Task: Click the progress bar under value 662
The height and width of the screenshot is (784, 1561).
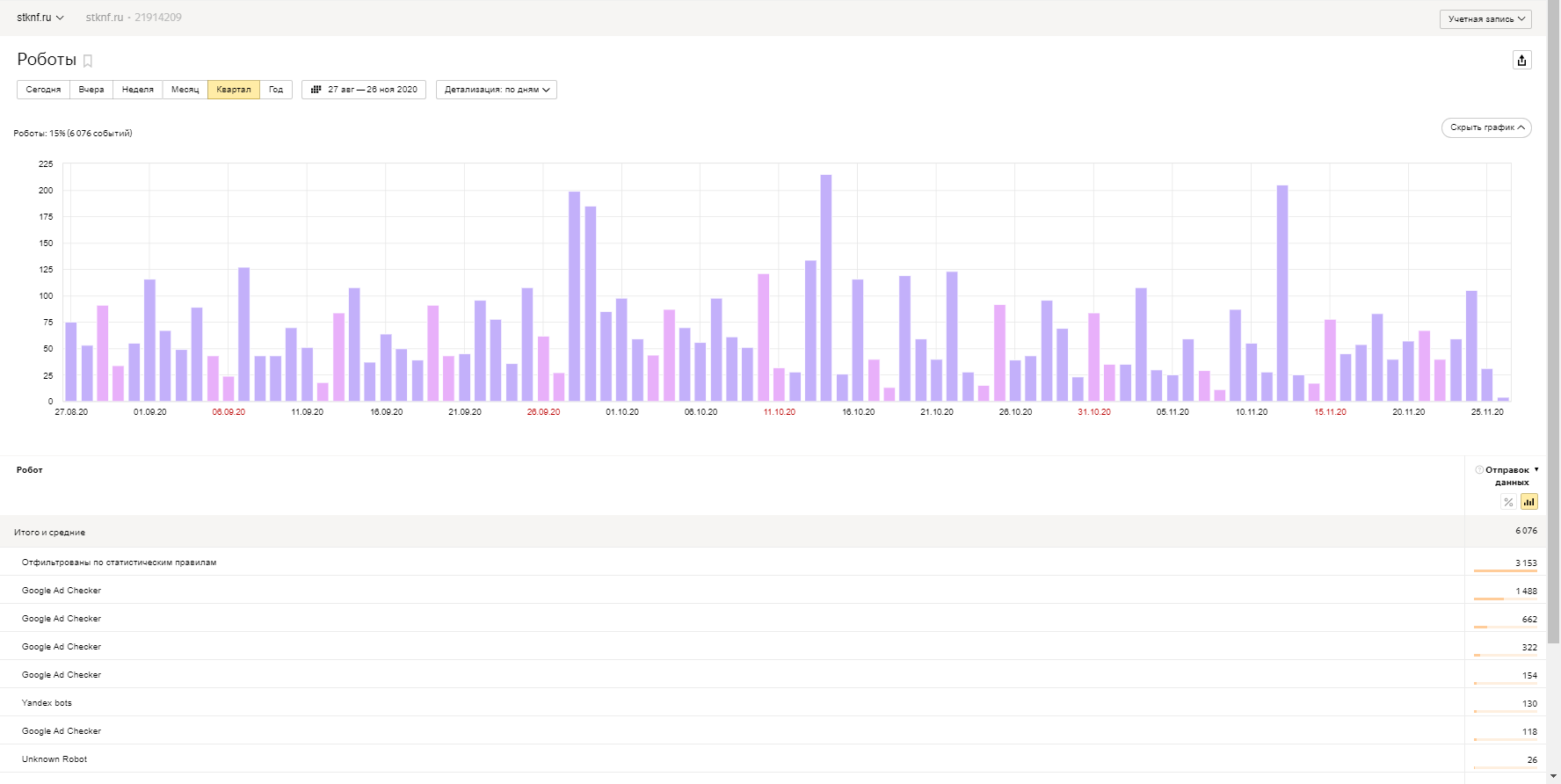Action: (1506, 628)
